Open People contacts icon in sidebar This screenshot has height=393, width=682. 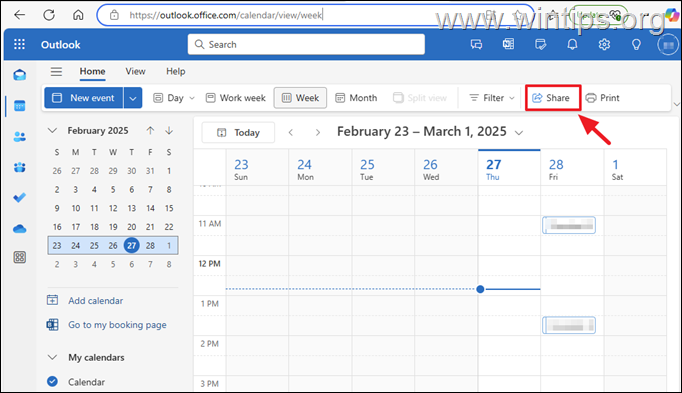click(20, 137)
